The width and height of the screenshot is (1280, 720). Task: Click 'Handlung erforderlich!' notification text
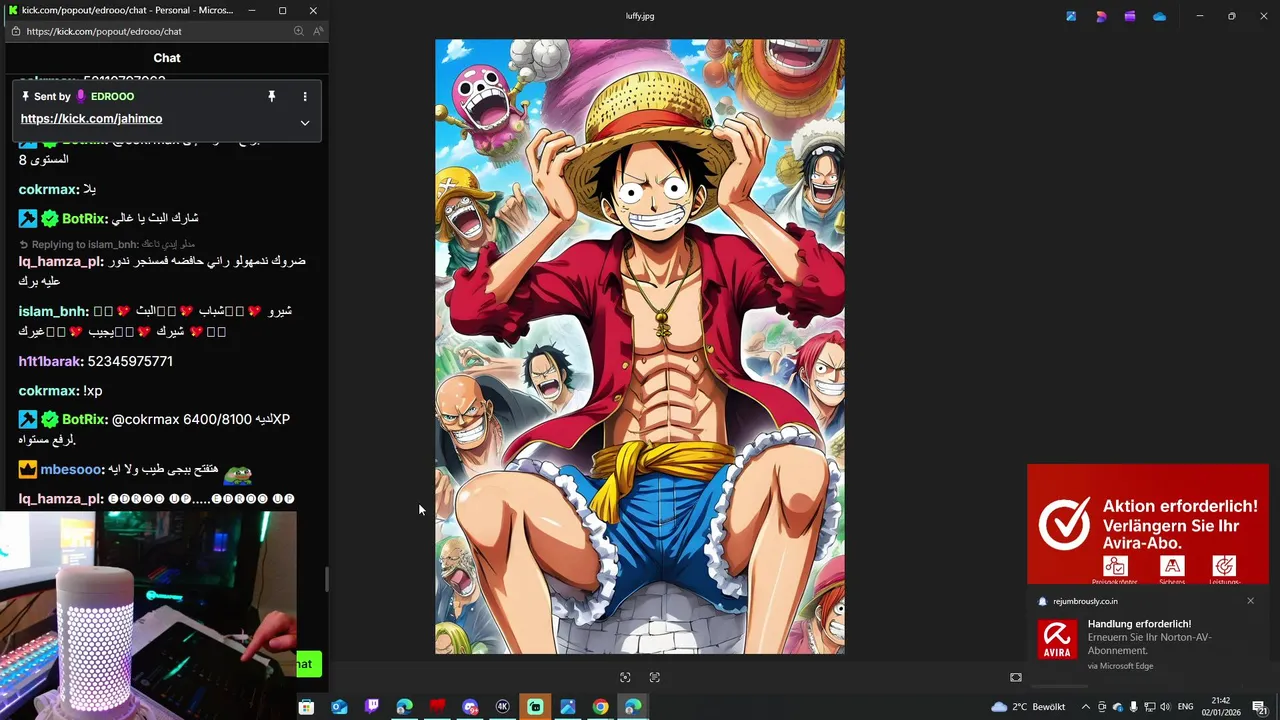pyautogui.click(x=1139, y=624)
